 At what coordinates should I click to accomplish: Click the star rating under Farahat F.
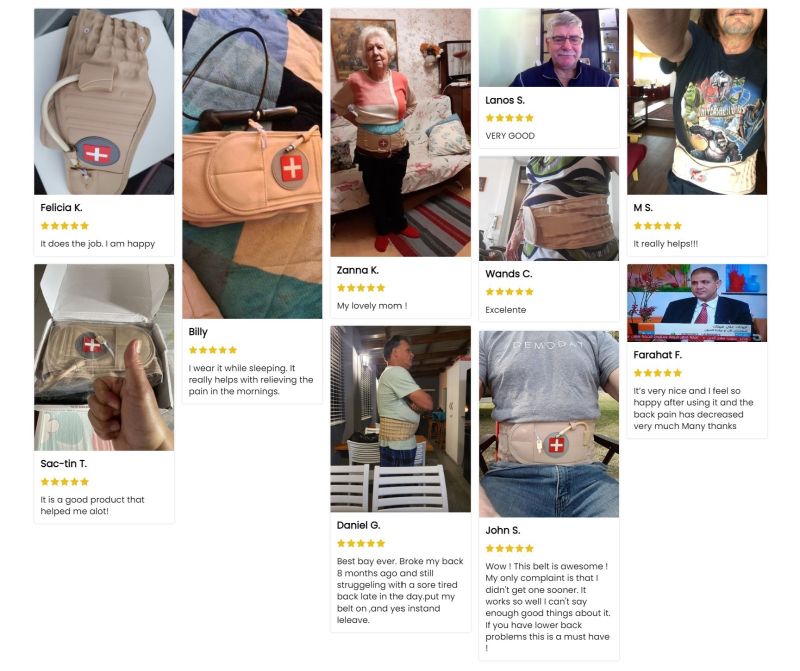pos(658,373)
